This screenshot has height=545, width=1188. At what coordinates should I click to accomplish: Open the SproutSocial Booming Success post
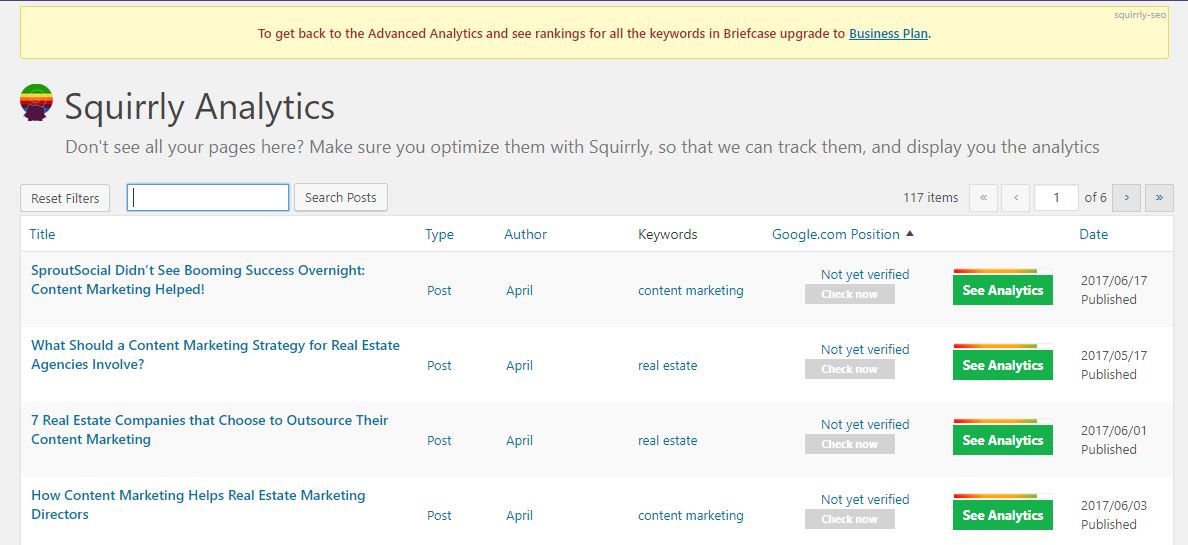[x=198, y=280]
